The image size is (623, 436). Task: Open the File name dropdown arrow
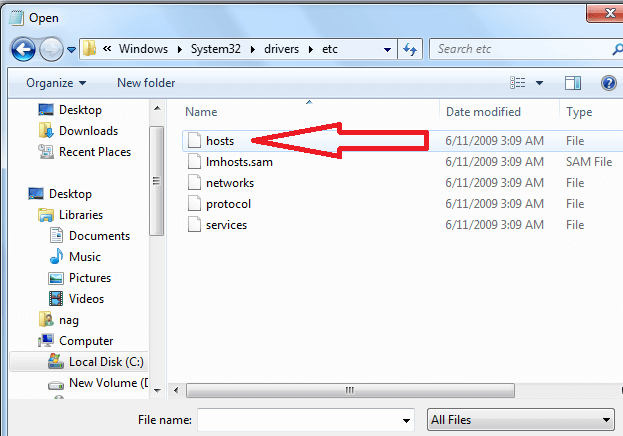[406, 420]
